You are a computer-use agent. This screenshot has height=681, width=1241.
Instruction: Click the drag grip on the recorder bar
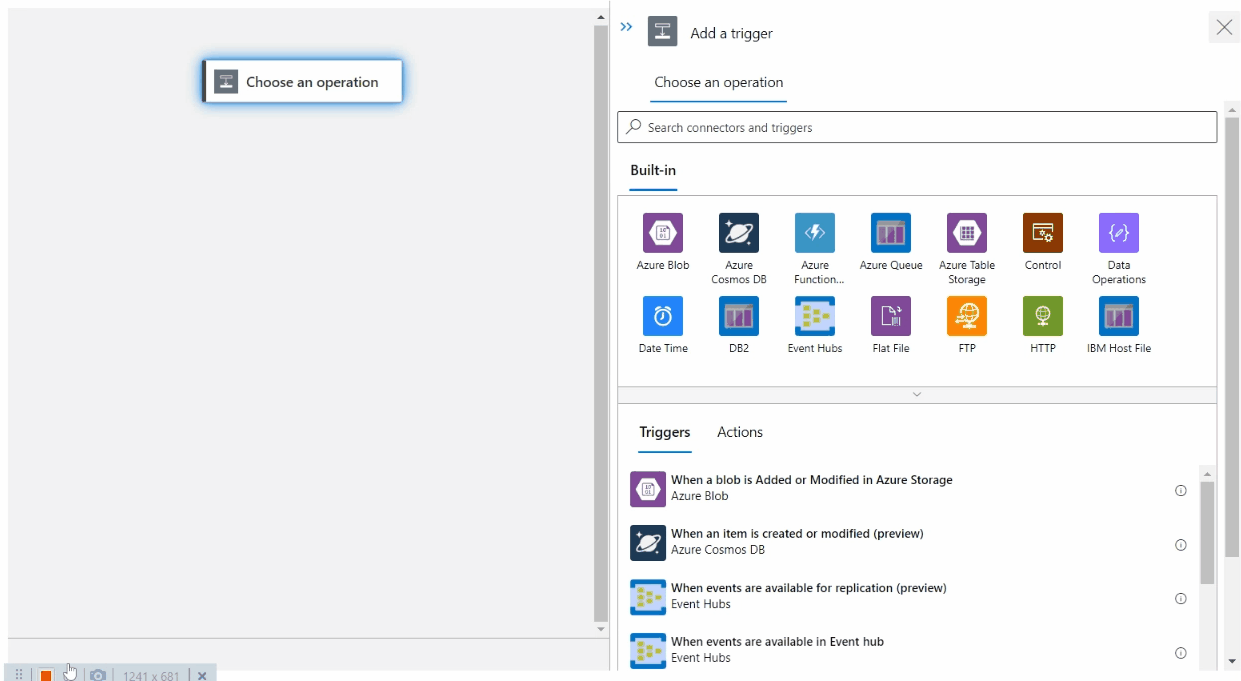point(19,676)
